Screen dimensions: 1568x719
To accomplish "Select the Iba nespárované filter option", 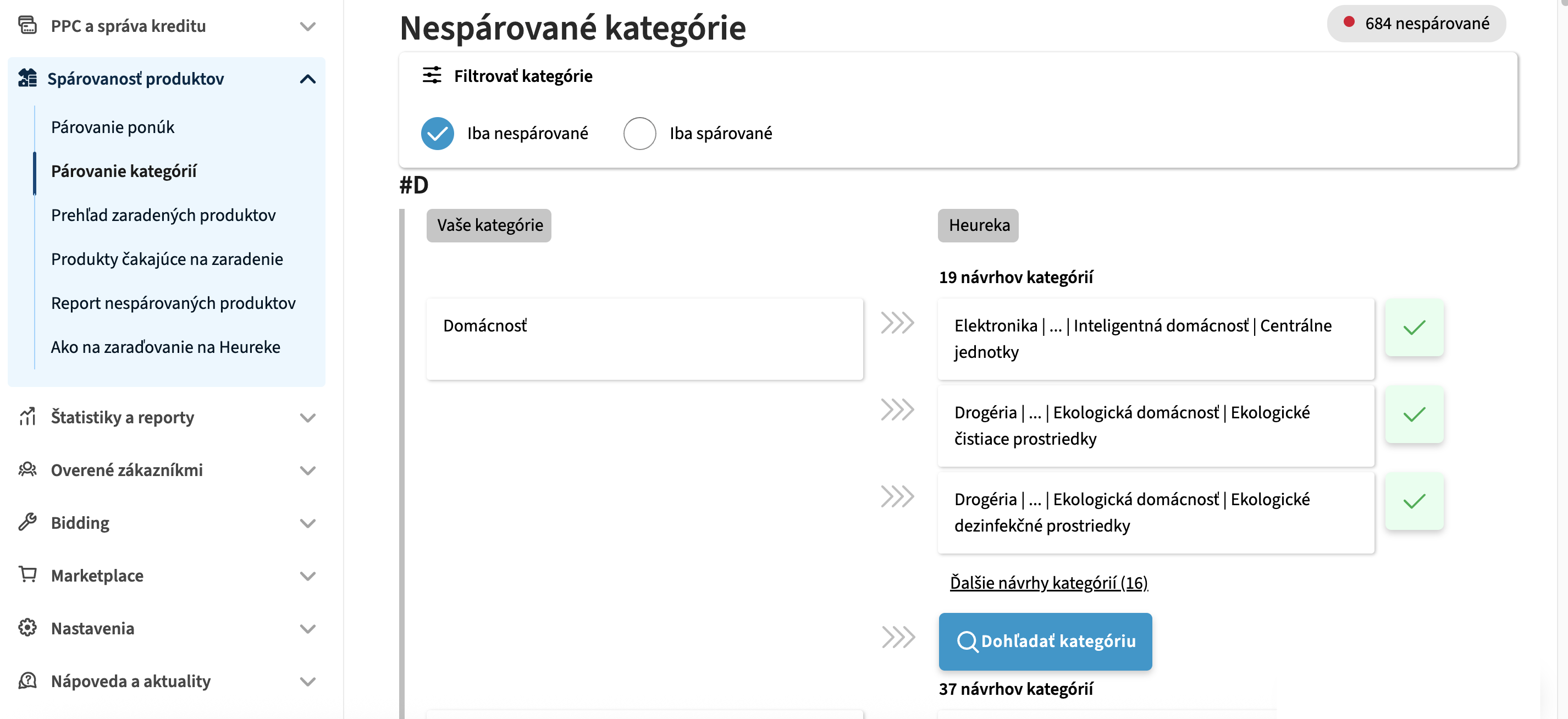I will tap(438, 134).
